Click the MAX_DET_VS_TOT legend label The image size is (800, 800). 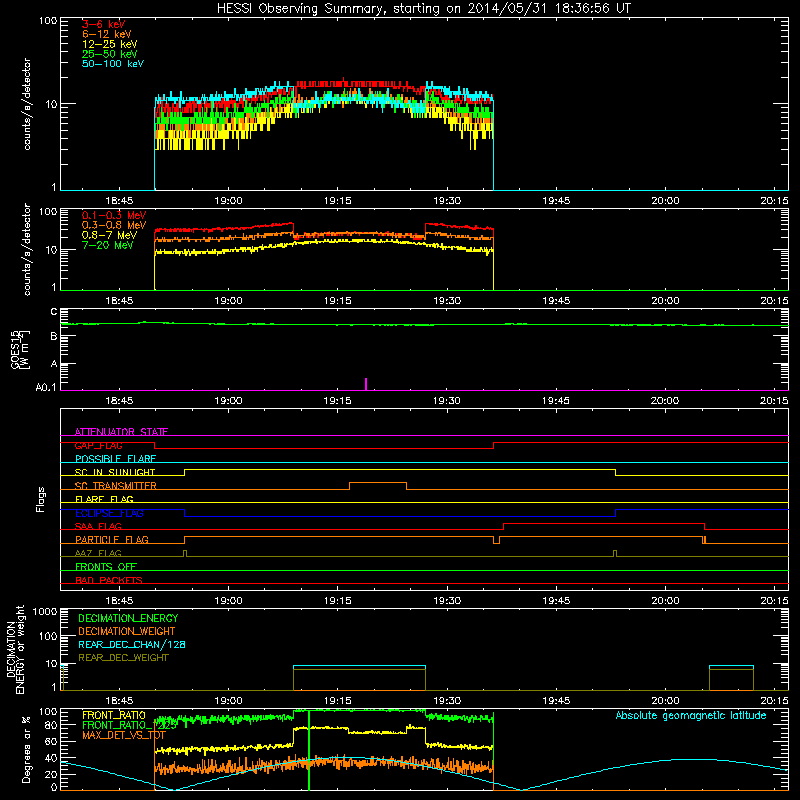[123, 735]
